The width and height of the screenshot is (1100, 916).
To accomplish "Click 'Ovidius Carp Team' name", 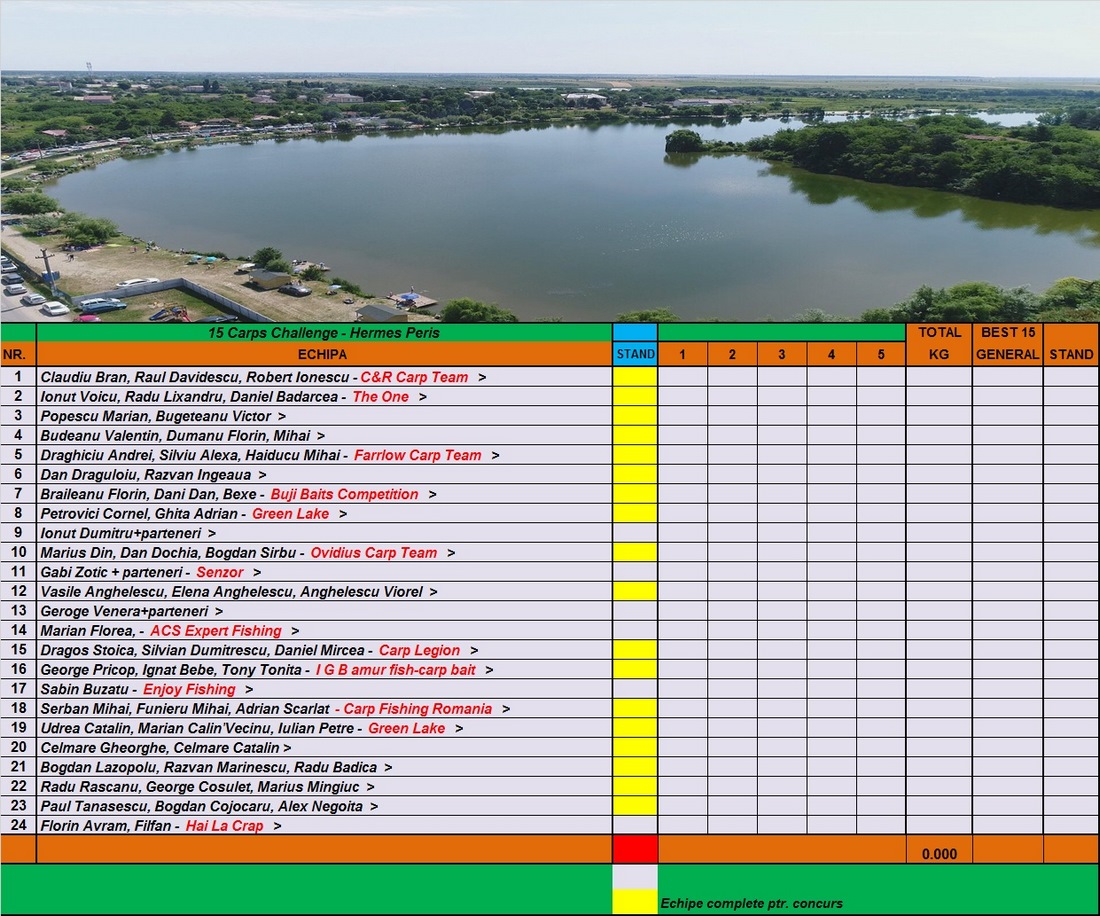I will (374, 553).
